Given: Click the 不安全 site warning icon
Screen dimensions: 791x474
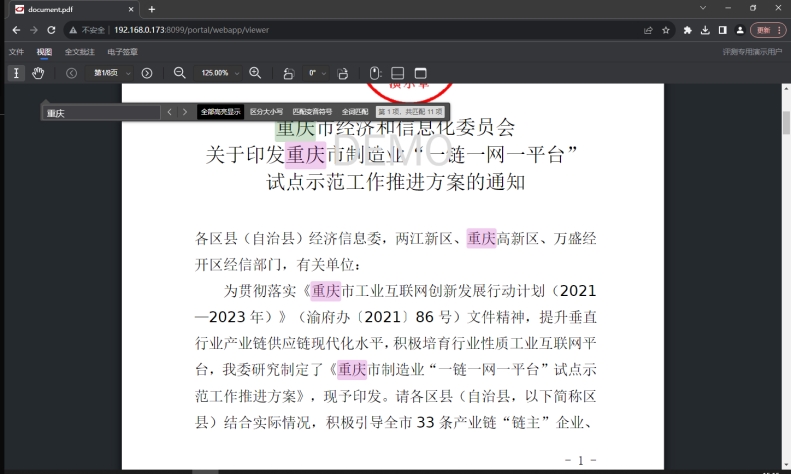Looking at the screenshot, I should pos(73,30).
